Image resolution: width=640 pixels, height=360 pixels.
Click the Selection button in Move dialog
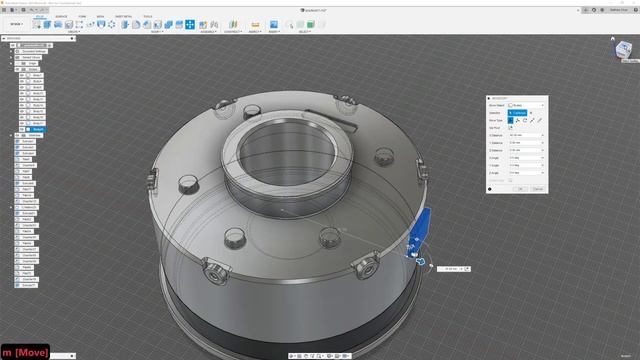click(x=518, y=113)
